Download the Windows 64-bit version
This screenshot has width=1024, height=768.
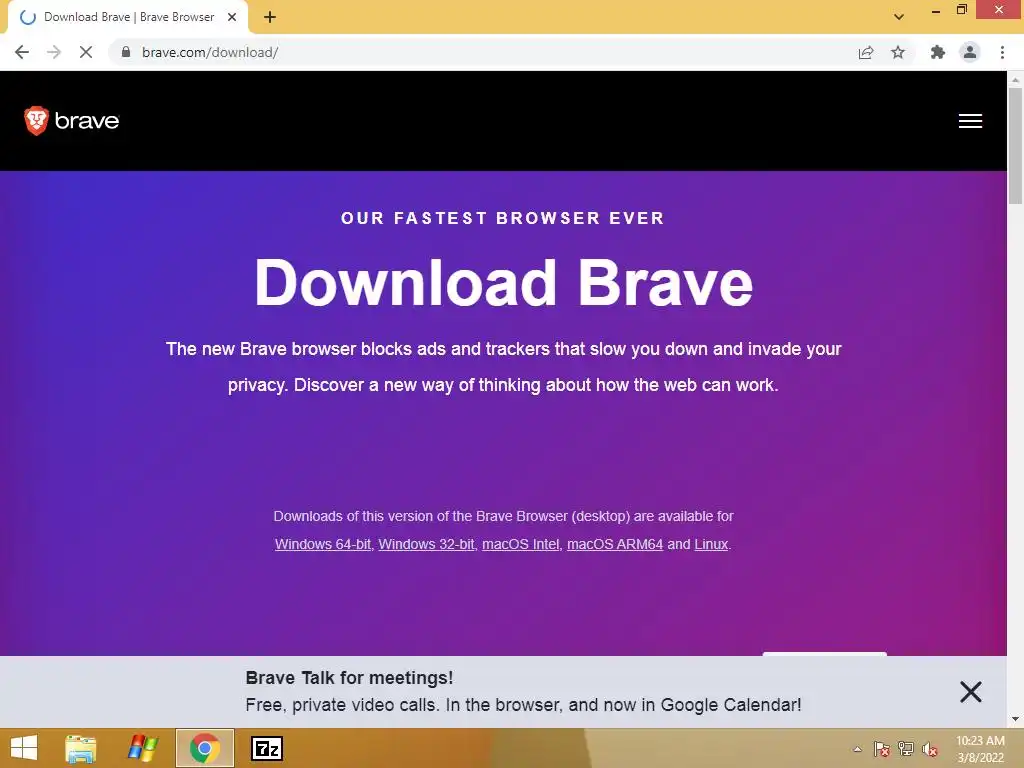click(323, 544)
